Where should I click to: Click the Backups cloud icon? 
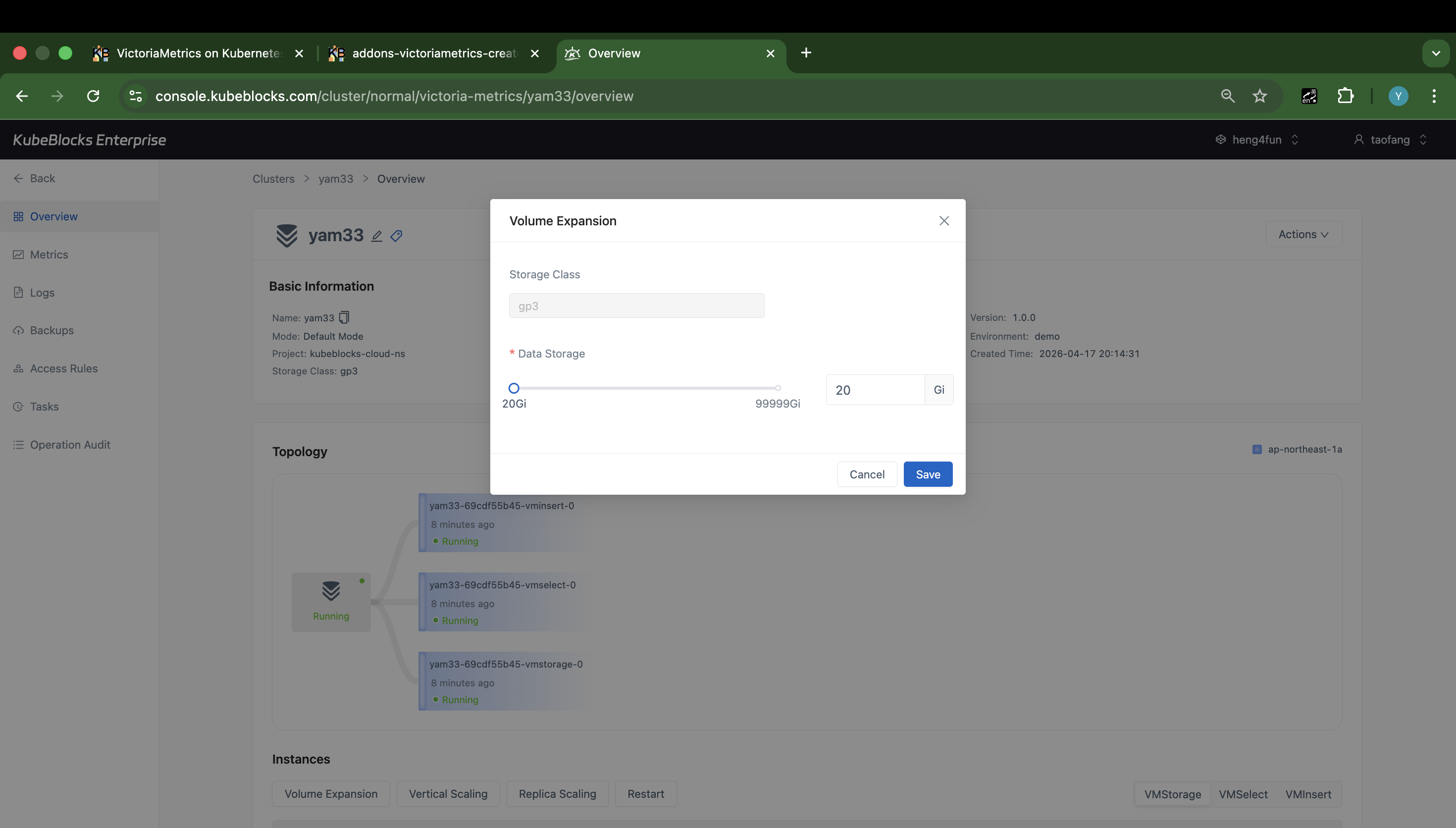pyautogui.click(x=18, y=330)
